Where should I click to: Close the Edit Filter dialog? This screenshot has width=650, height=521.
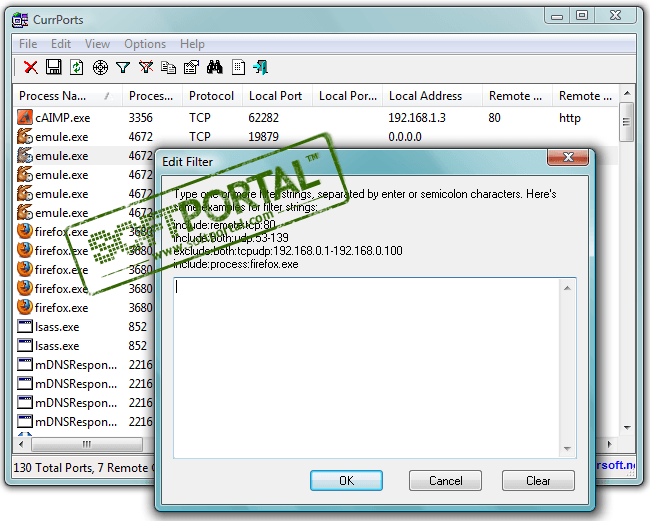point(568,157)
